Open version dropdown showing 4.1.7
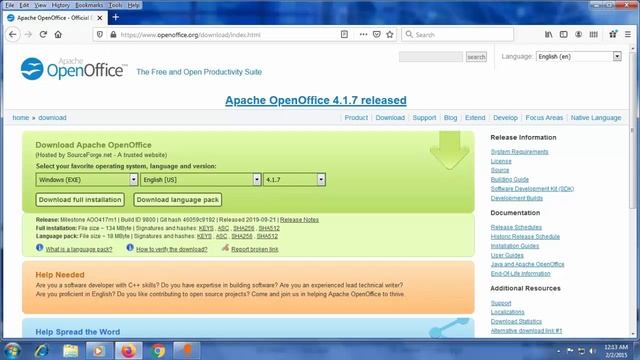This screenshot has width=640, height=360. (x=294, y=180)
